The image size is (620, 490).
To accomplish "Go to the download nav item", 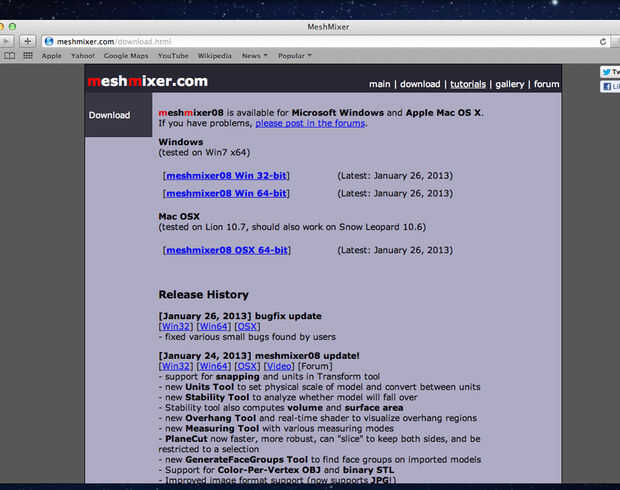I will [420, 84].
